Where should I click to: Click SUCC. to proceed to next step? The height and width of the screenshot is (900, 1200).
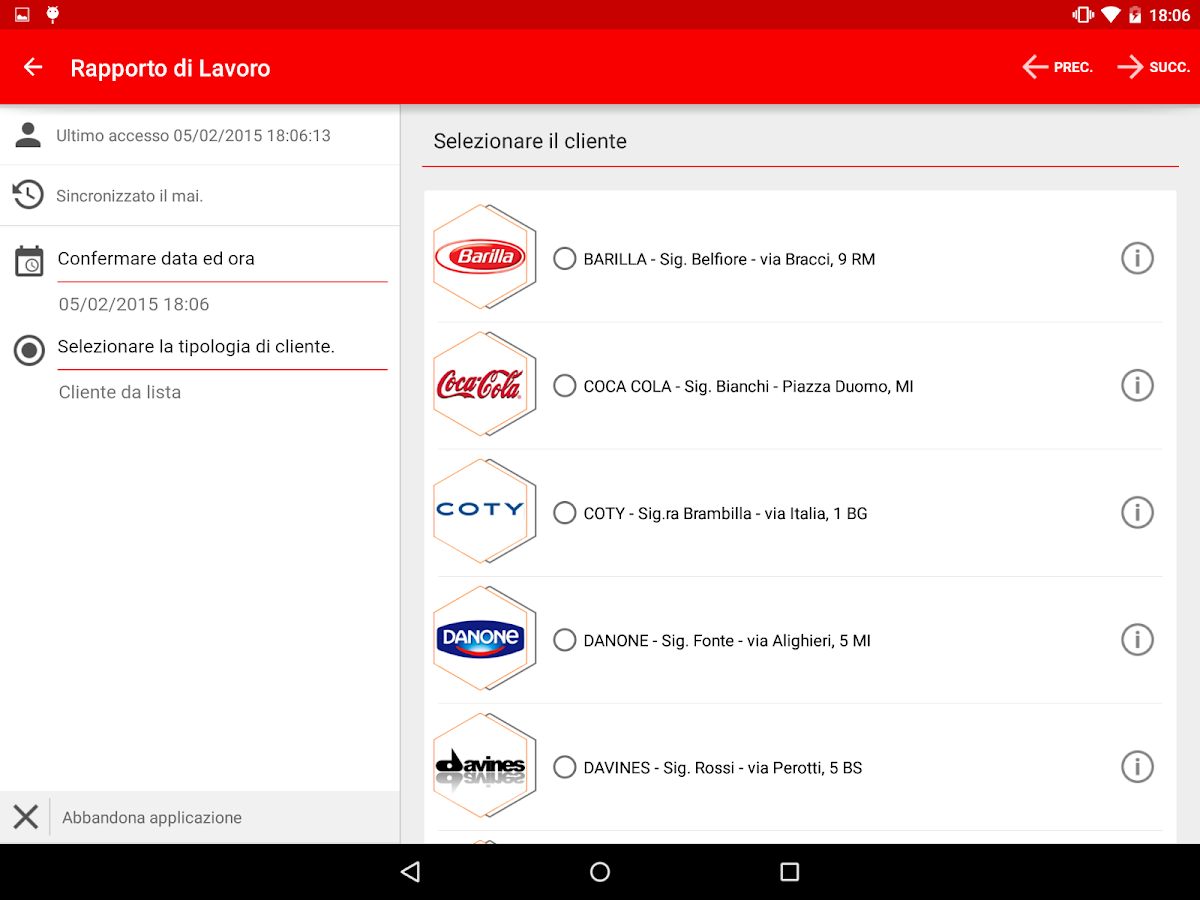(x=1153, y=66)
